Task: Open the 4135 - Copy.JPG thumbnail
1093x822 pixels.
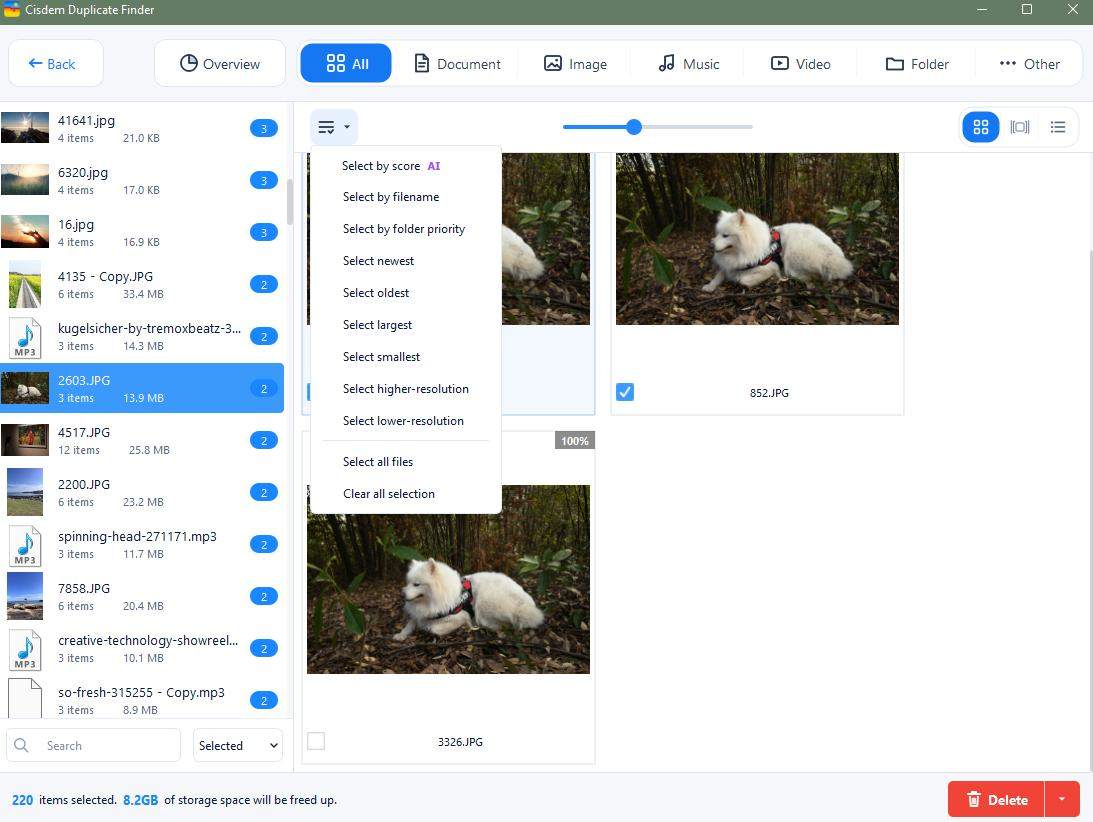Action: click(25, 284)
